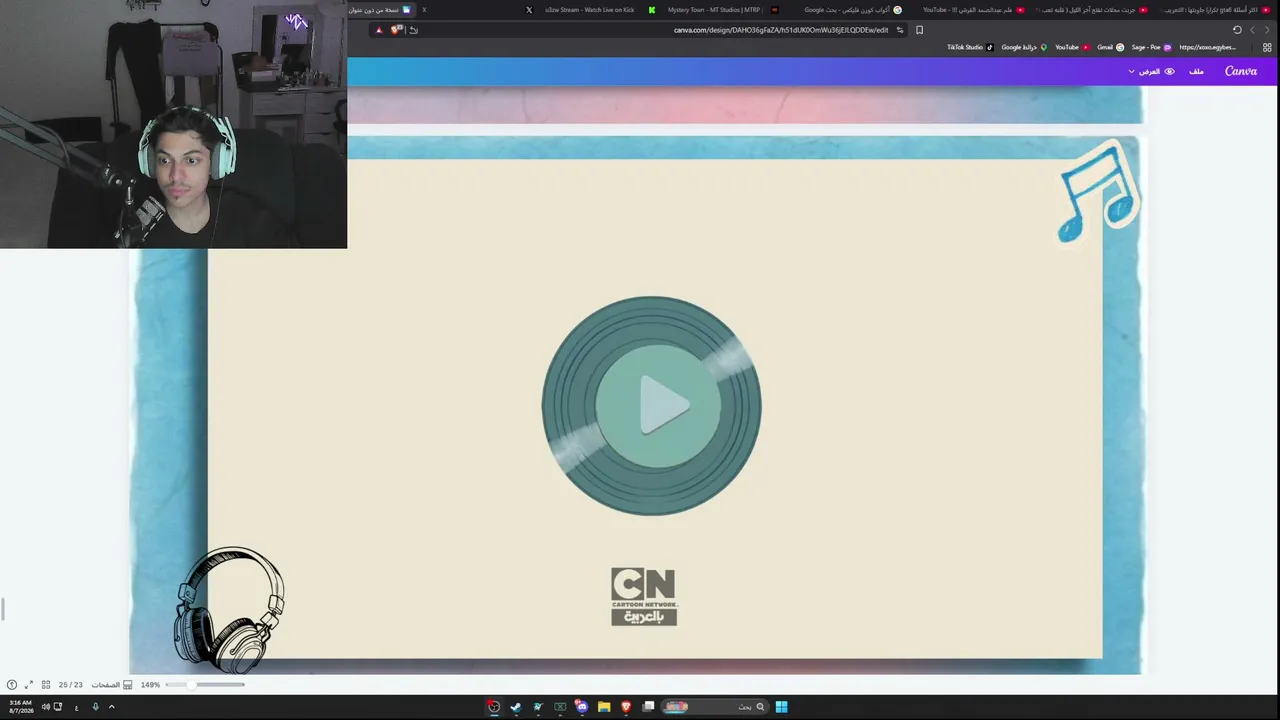Viewport: 1280px width, 720px height.
Task: Toggle the microphone tray icon
Action: [95, 707]
